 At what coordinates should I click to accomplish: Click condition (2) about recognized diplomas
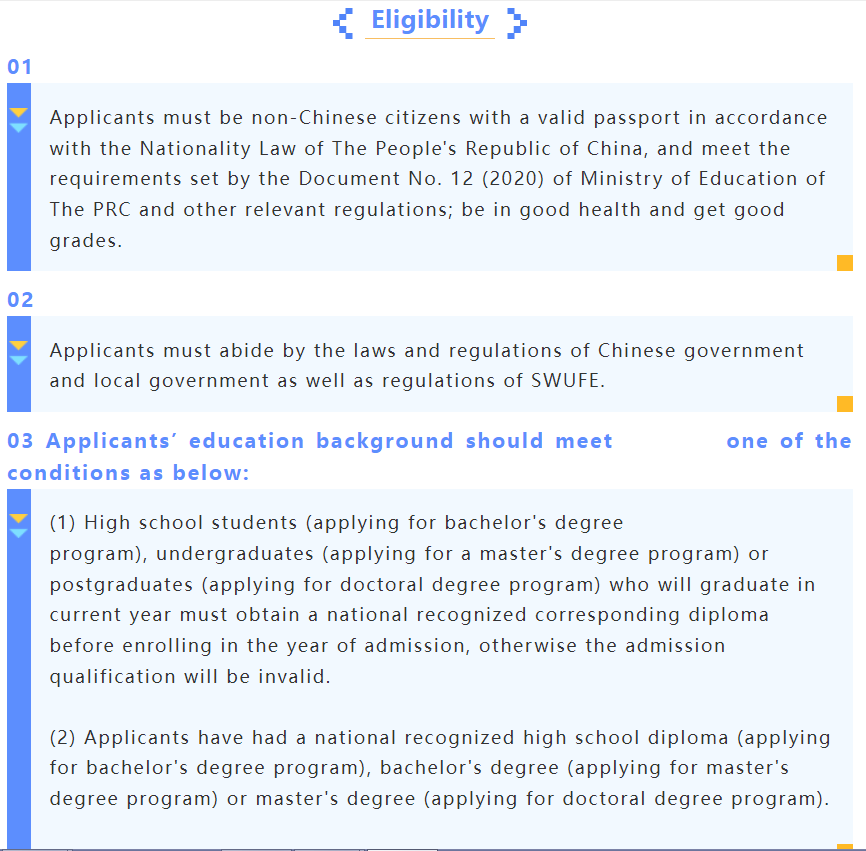tap(440, 768)
